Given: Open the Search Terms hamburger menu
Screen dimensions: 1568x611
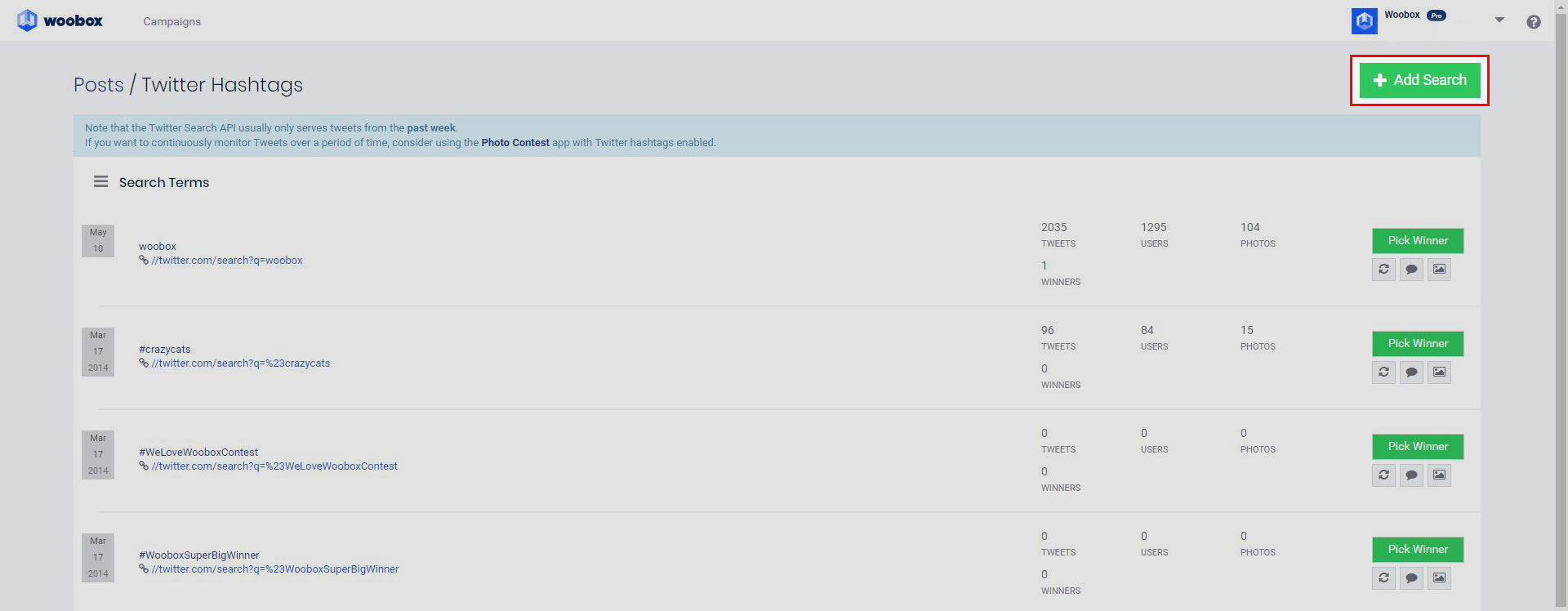Looking at the screenshot, I should (100, 181).
